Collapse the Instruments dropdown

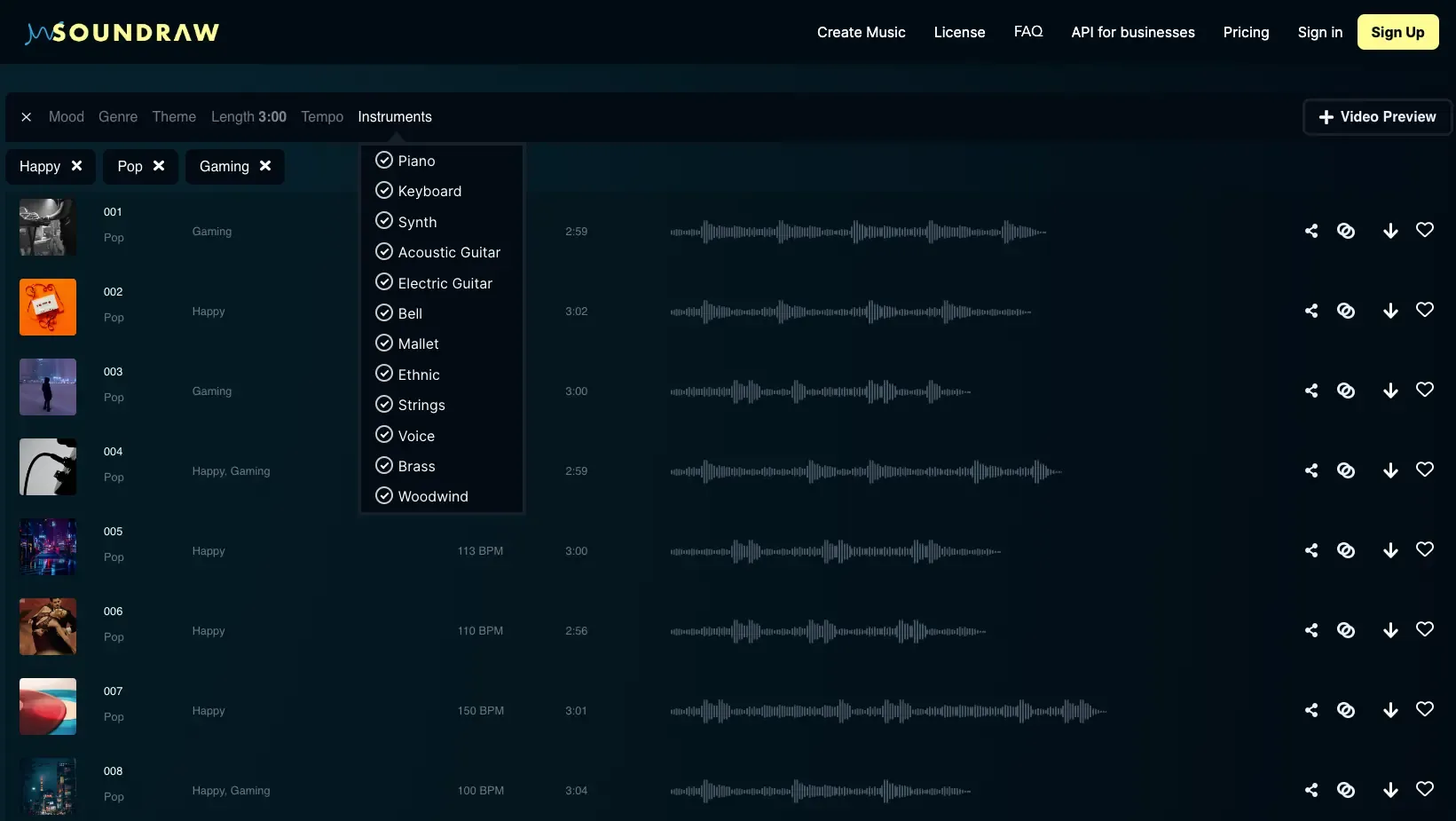tap(395, 117)
